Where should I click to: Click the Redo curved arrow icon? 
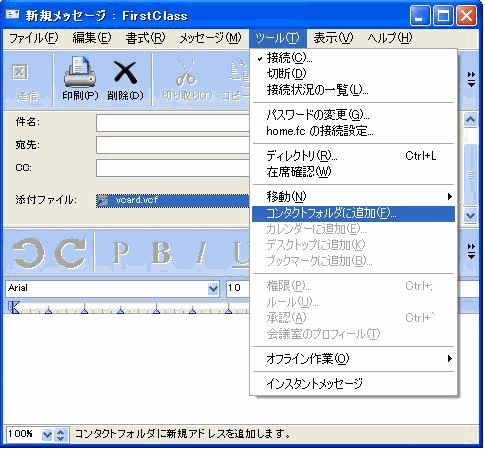click(71, 253)
